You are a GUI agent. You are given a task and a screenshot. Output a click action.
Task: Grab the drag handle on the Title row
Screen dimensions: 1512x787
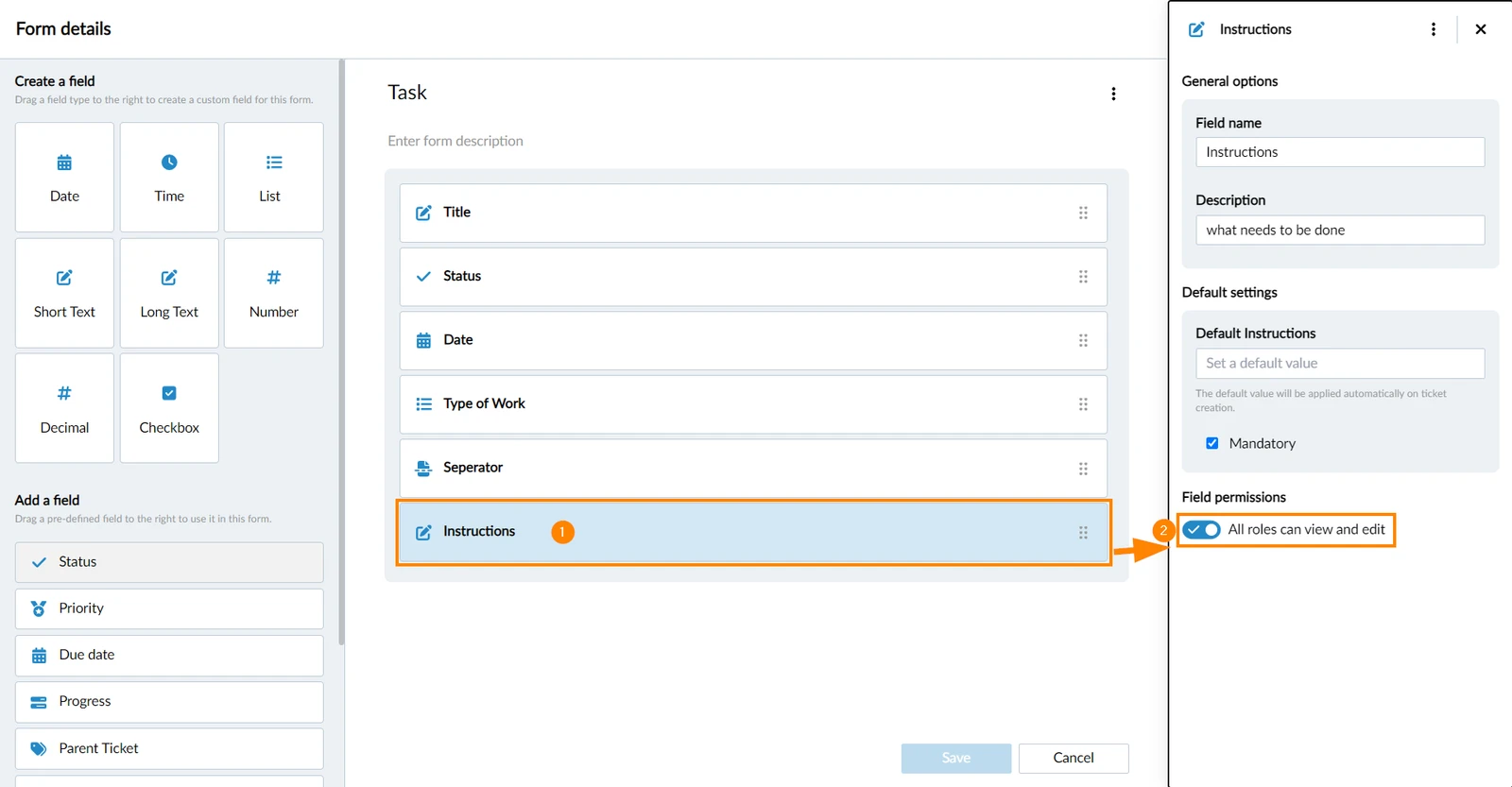(1083, 213)
